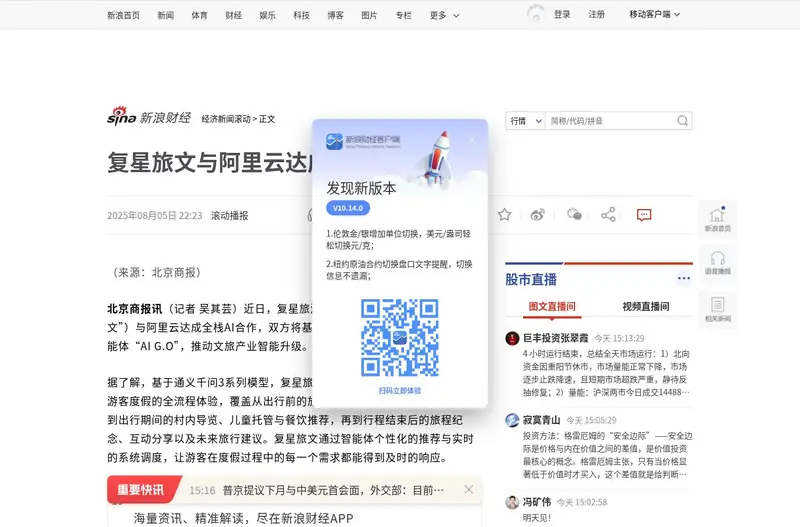The height and width of the screenshot is (527, 800).
Task: Expand the 更多 dropdown menu
Action: tap(444, 15)
